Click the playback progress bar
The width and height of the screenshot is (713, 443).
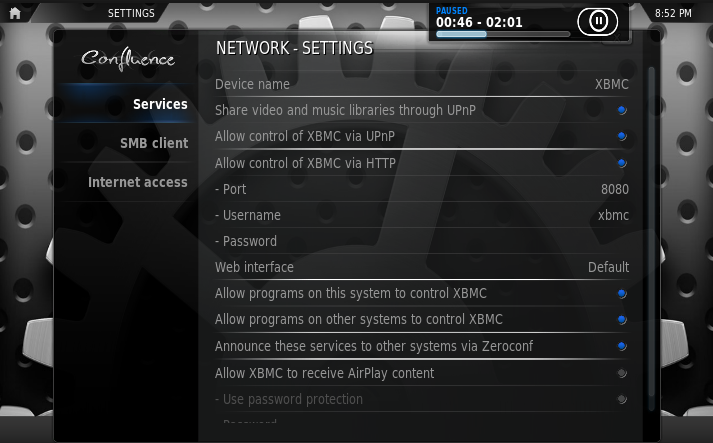point(503,34)
